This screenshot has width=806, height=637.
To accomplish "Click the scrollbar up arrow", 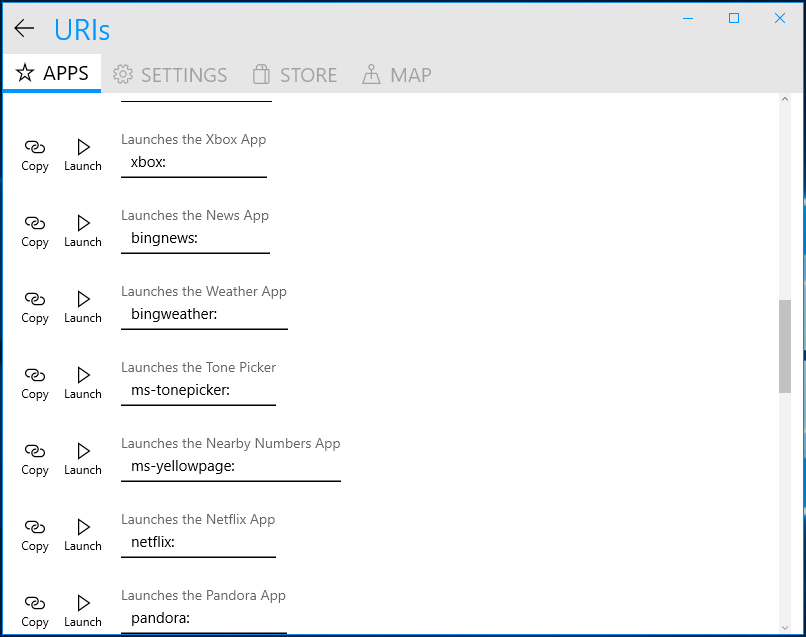I will coord(784,99).
